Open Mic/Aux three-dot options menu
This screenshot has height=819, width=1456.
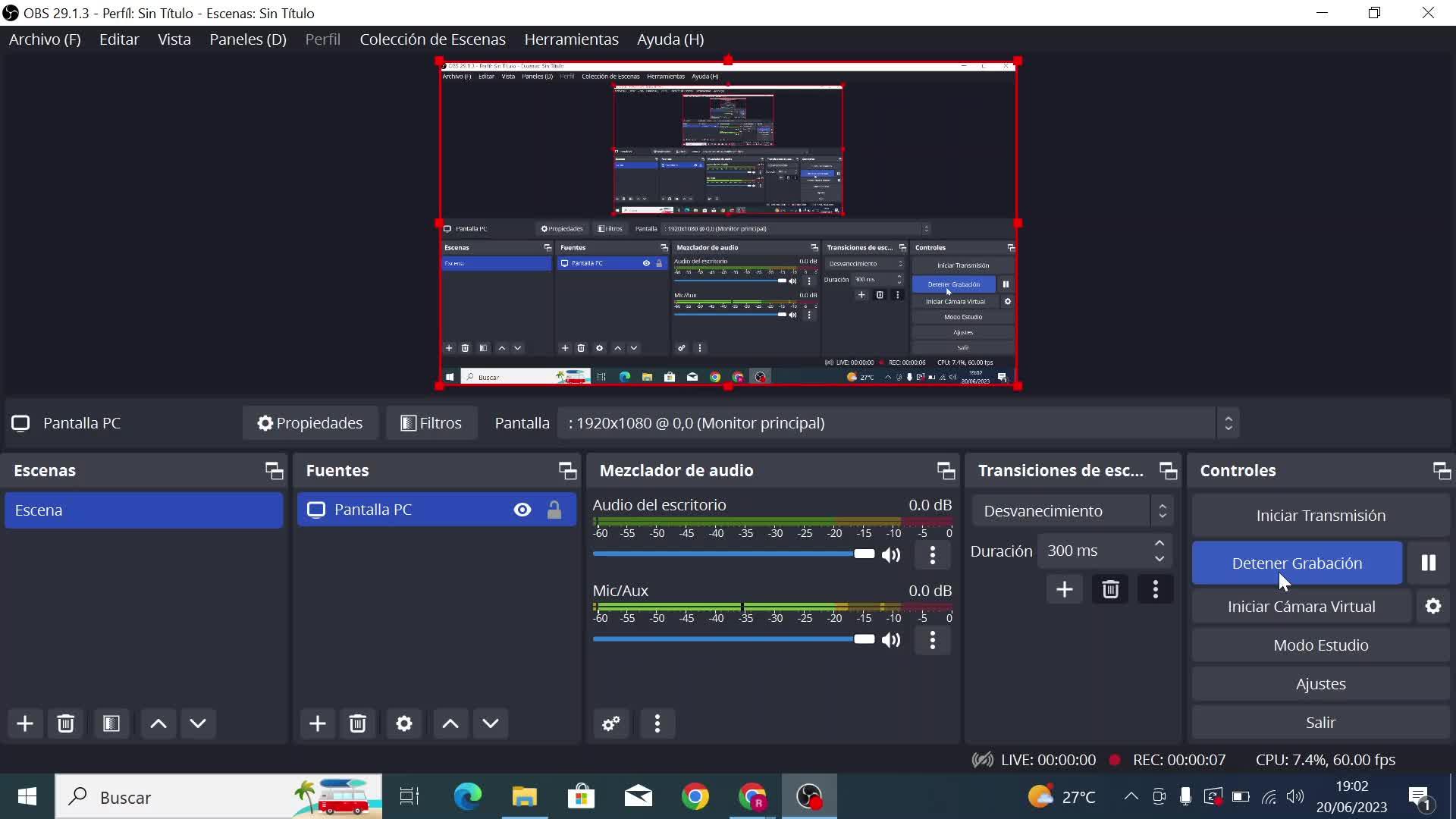[932, 640]
